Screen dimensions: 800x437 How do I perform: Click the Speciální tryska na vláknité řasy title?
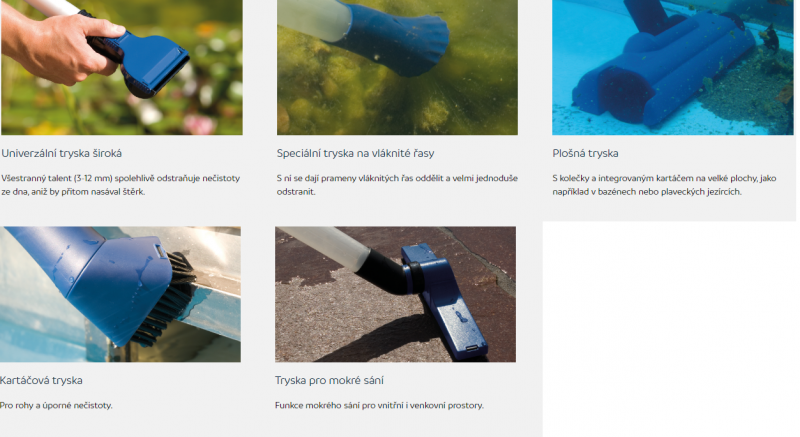pyautogui.click(x=356, y=153)
